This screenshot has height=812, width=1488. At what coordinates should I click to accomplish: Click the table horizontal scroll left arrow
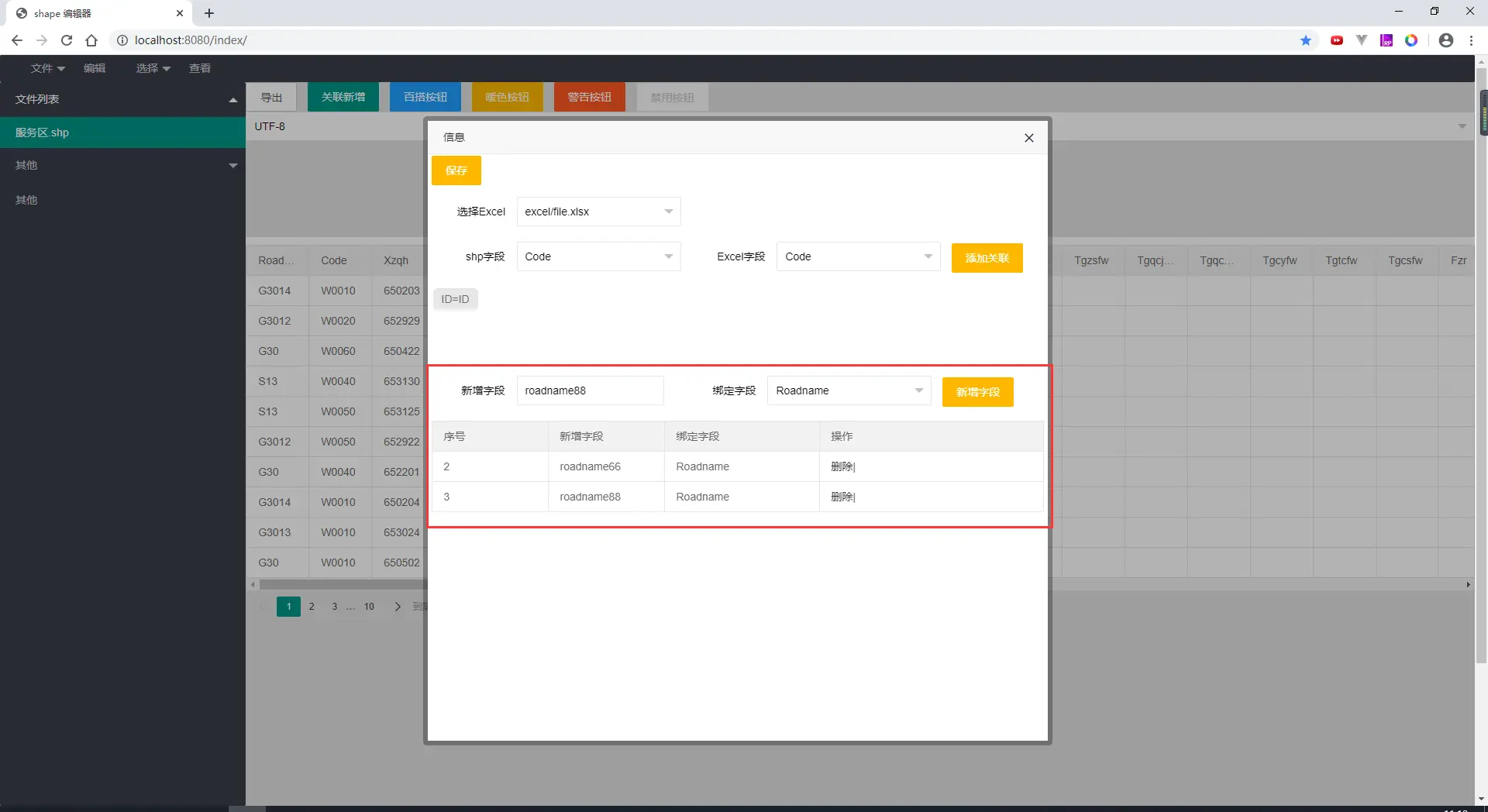tap(253, 584)
